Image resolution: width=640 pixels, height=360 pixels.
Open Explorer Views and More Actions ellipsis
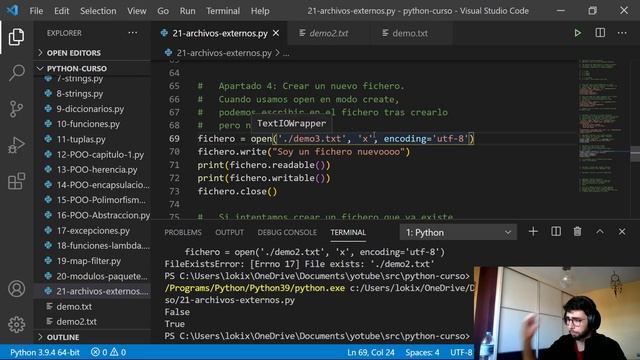133,33
